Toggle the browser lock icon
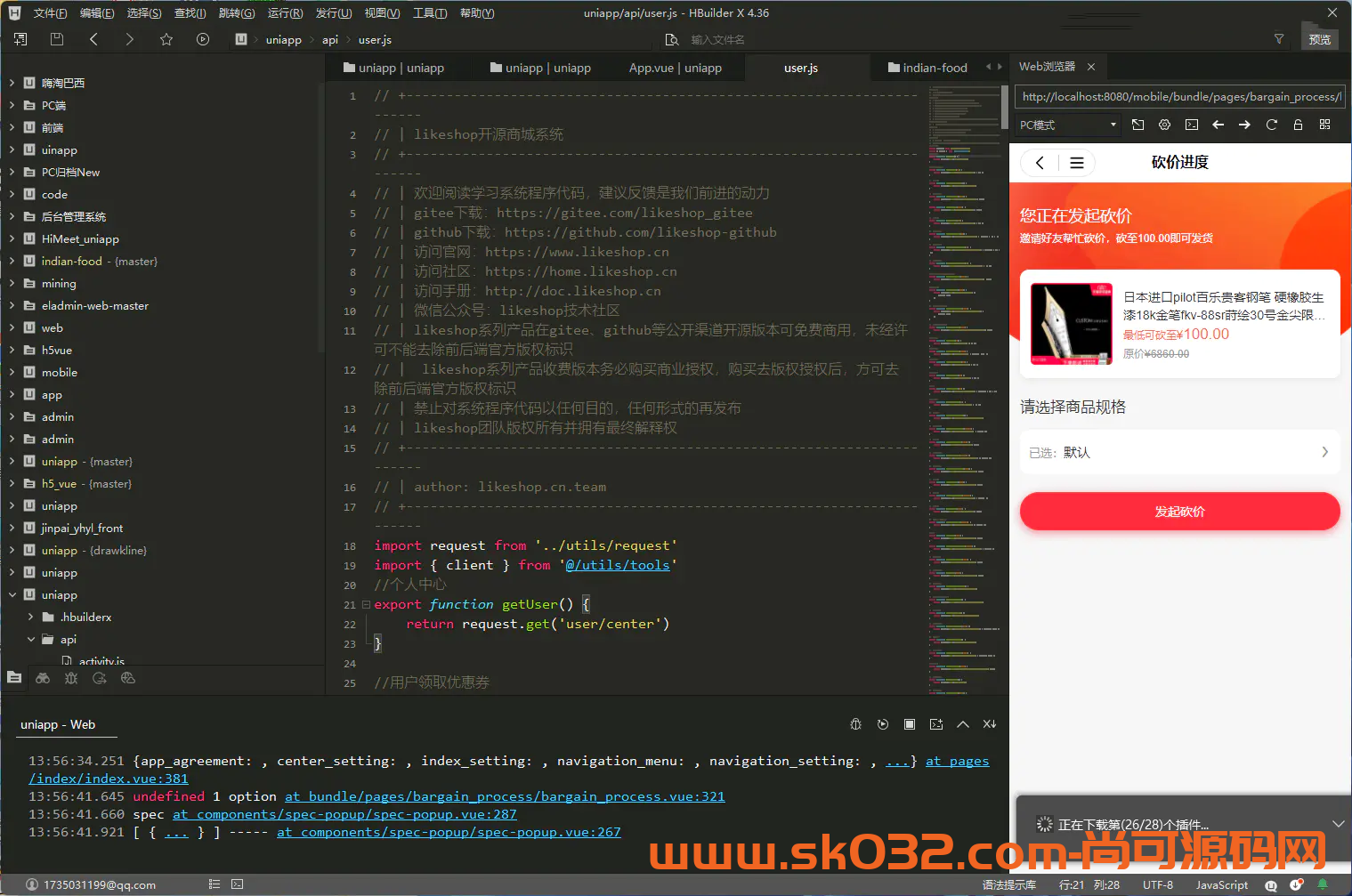 1298,125
